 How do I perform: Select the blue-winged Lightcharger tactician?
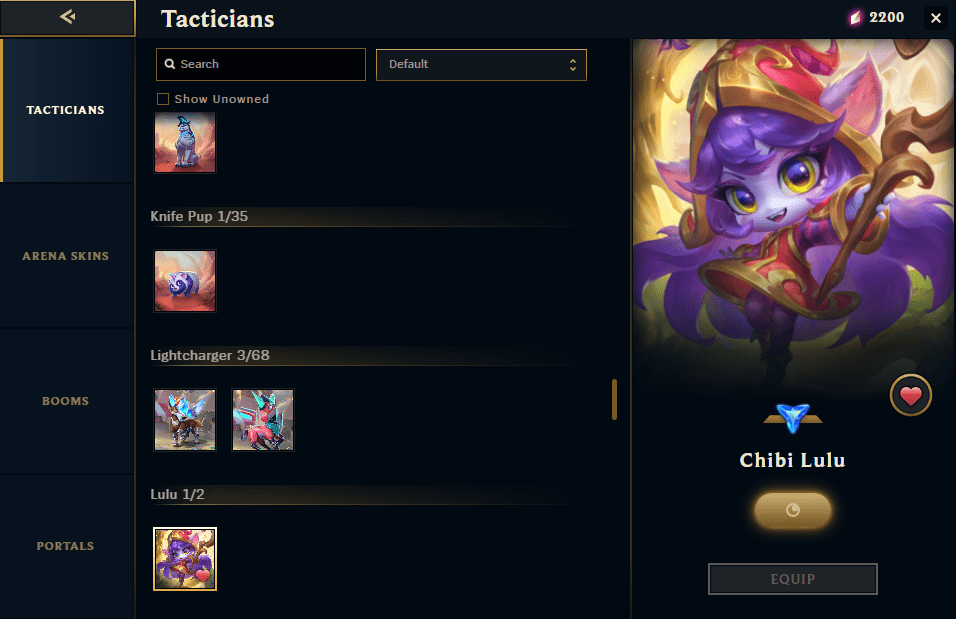click(185, 420)
